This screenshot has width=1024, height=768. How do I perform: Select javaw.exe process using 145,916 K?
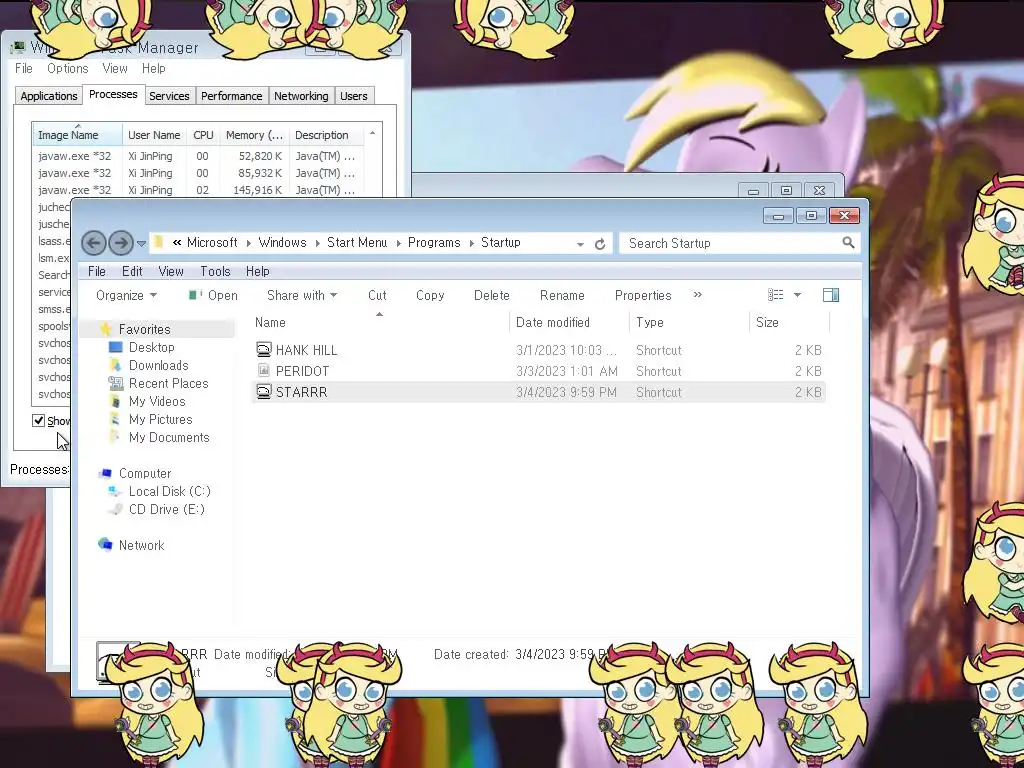[196, 189]
